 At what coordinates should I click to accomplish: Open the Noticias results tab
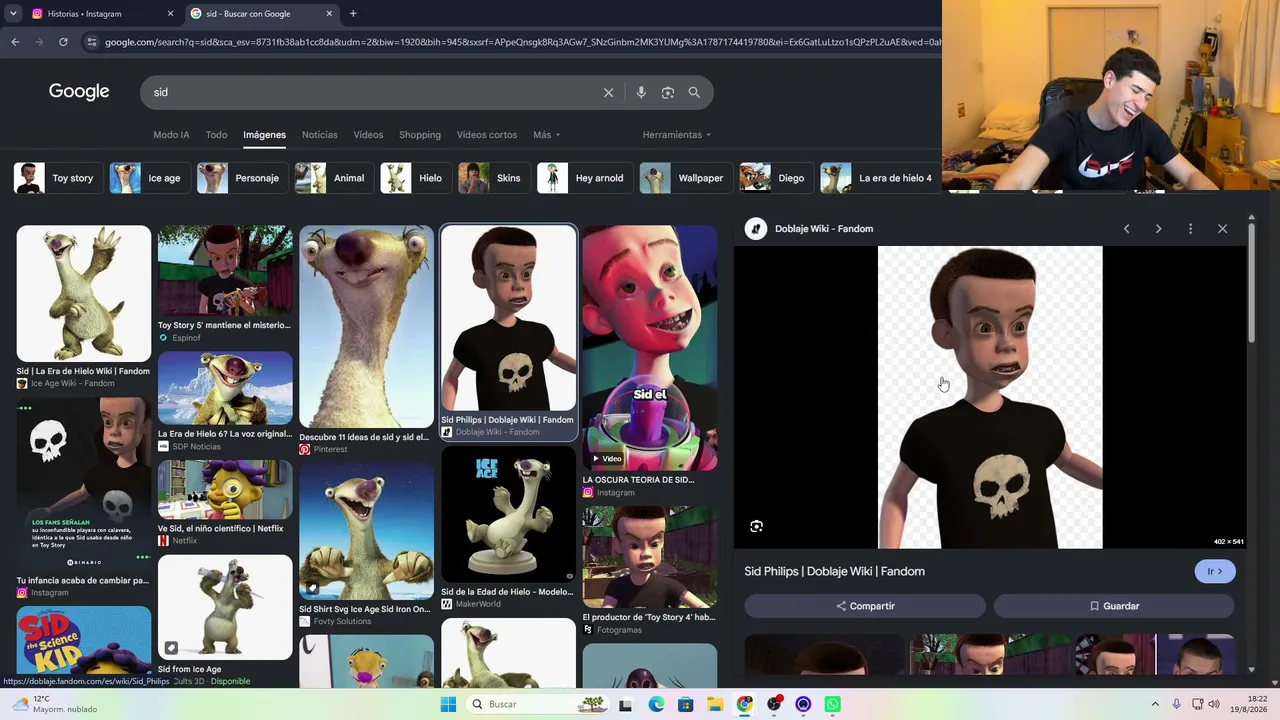[320, 135]
